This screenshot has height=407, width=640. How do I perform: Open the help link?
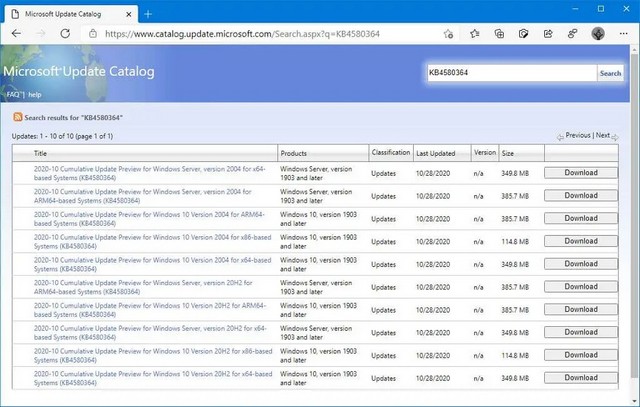pos(35,94)
